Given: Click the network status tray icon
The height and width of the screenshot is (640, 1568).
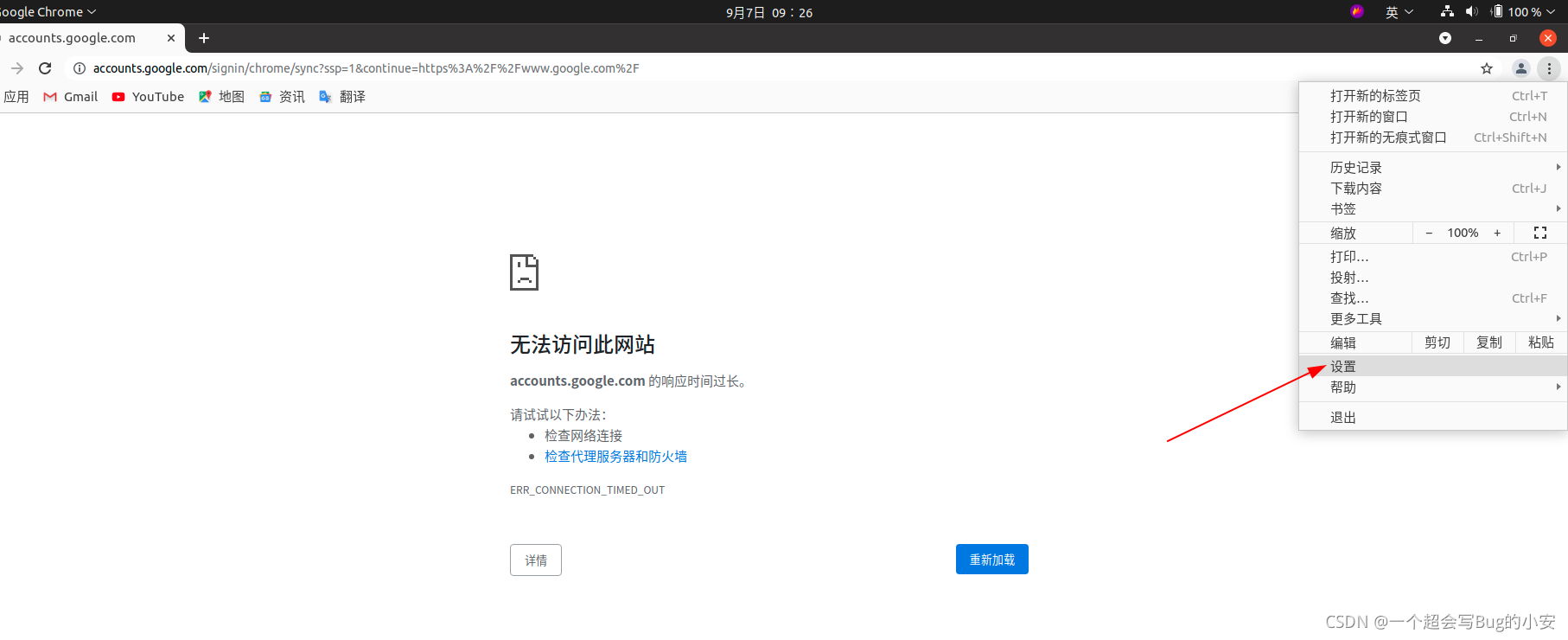Looking at the screenshot, I should click(x=1447, y=11).
